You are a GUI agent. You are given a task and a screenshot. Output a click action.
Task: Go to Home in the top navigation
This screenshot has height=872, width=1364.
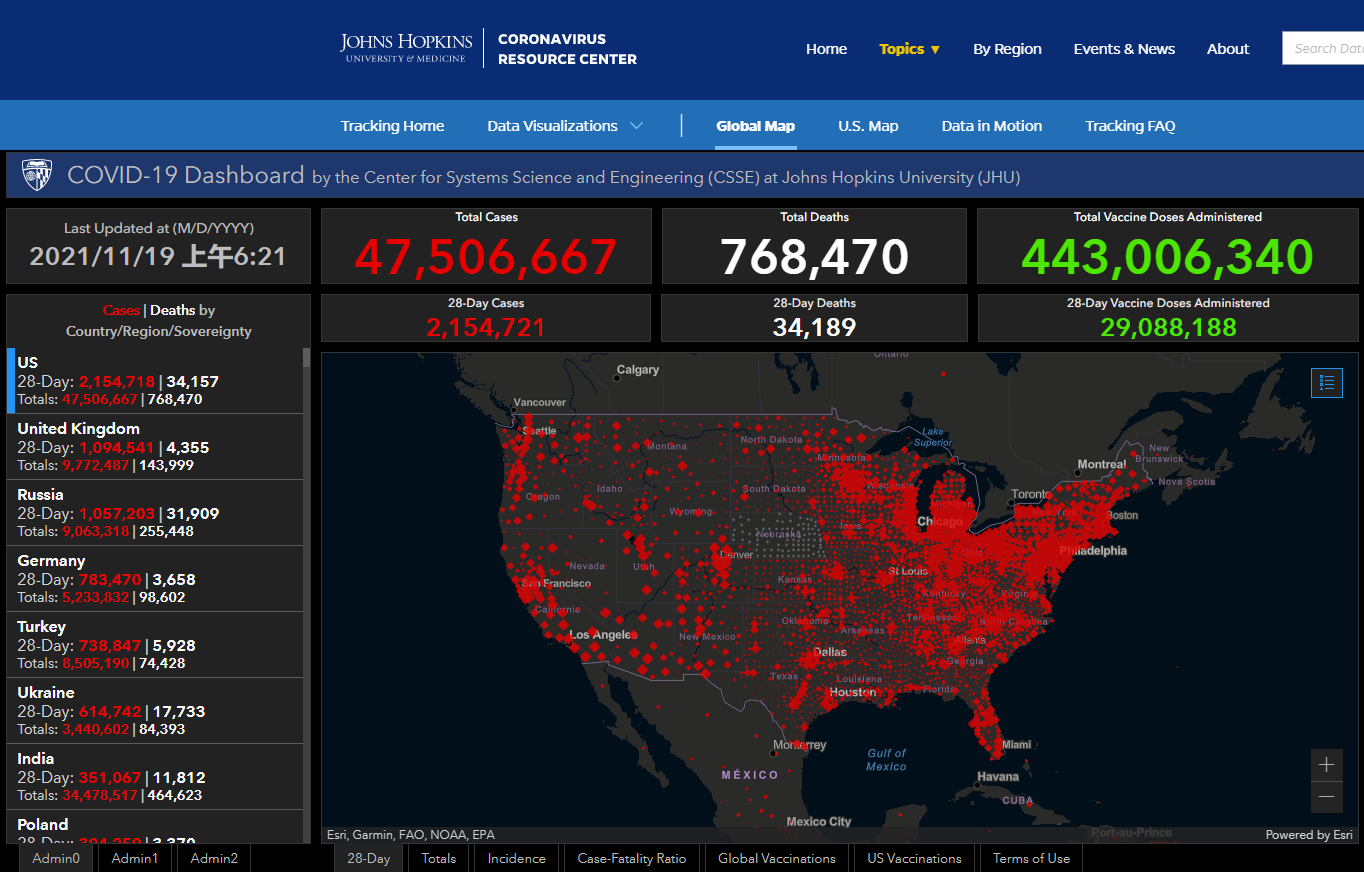[826, 49]
